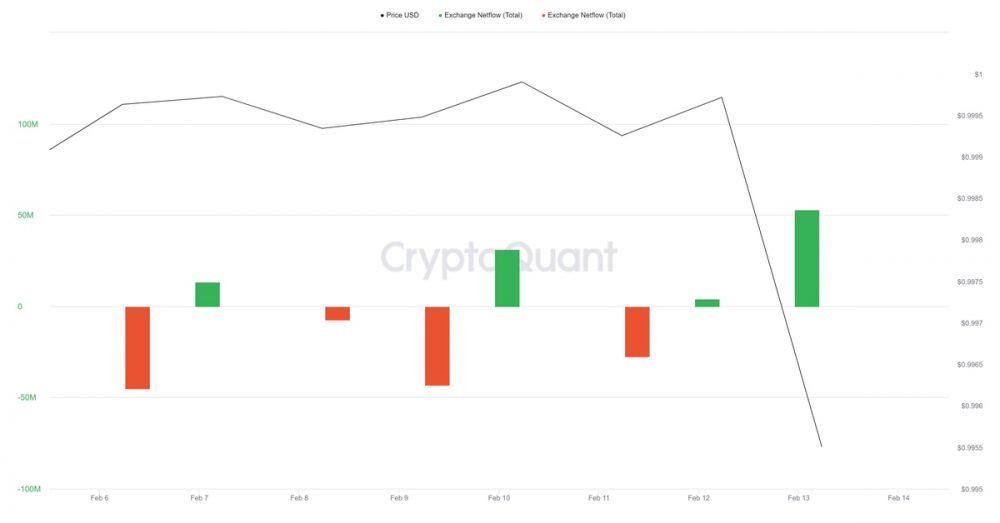Click the 100M left axis label
1000x523 pixels.
coord(28,124)
